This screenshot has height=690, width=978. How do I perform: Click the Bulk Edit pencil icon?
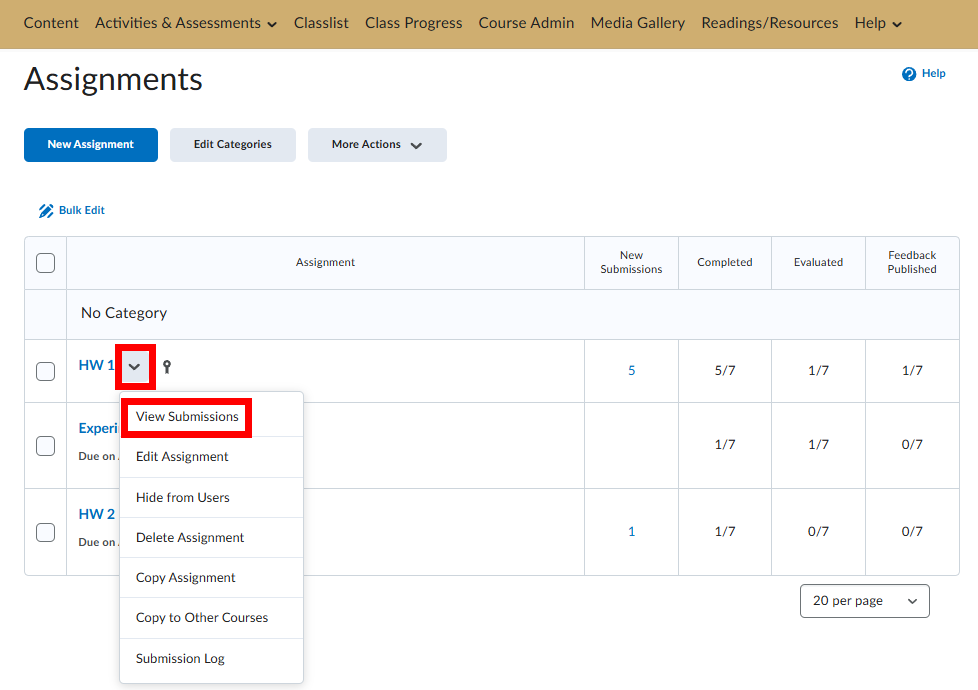(46, 211)
